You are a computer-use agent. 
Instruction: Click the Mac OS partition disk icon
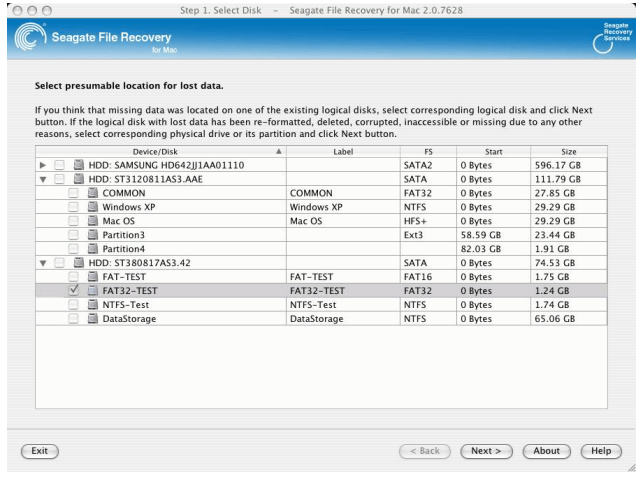coord(93,221)
